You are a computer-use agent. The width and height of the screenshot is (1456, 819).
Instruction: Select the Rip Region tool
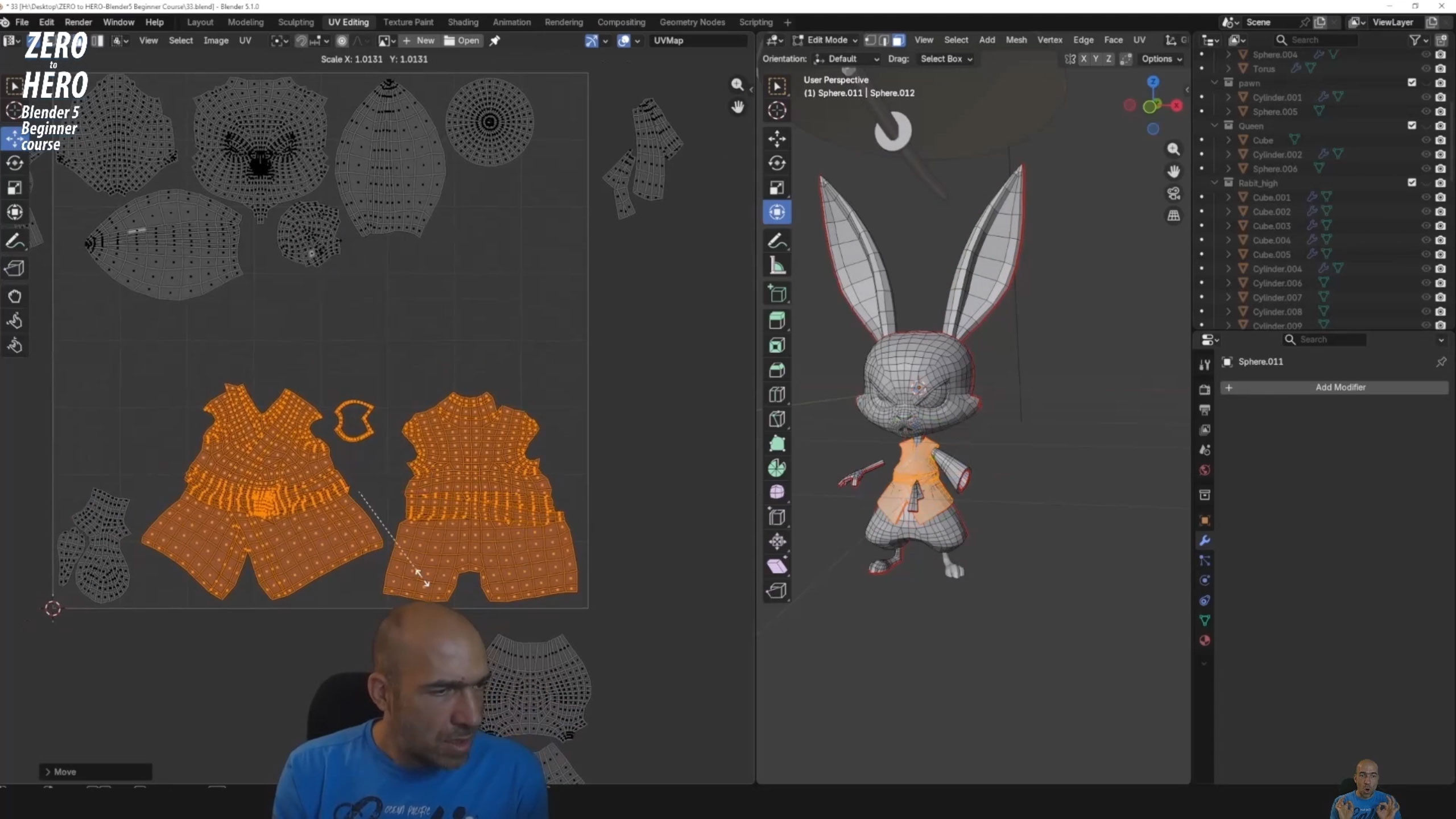coord(777,591)
